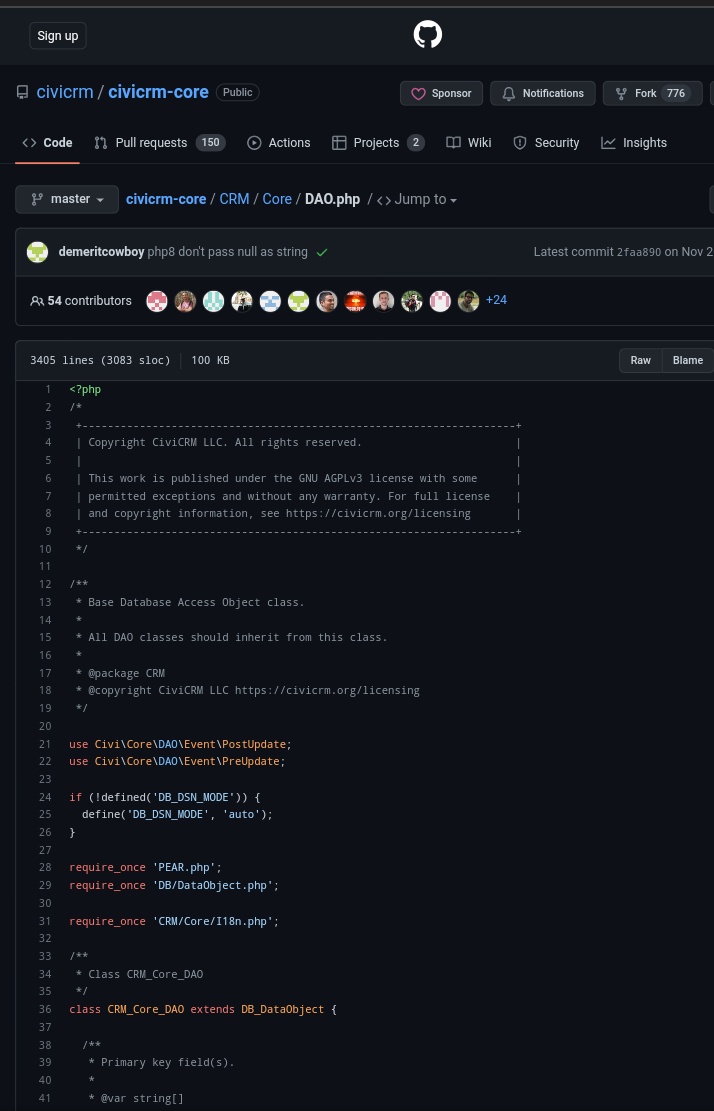Image resolution: width=714 pixels, height=1111 pixels.
Task: Go to civicrm-core root in breadcrumb
Action: click(166, 199)
